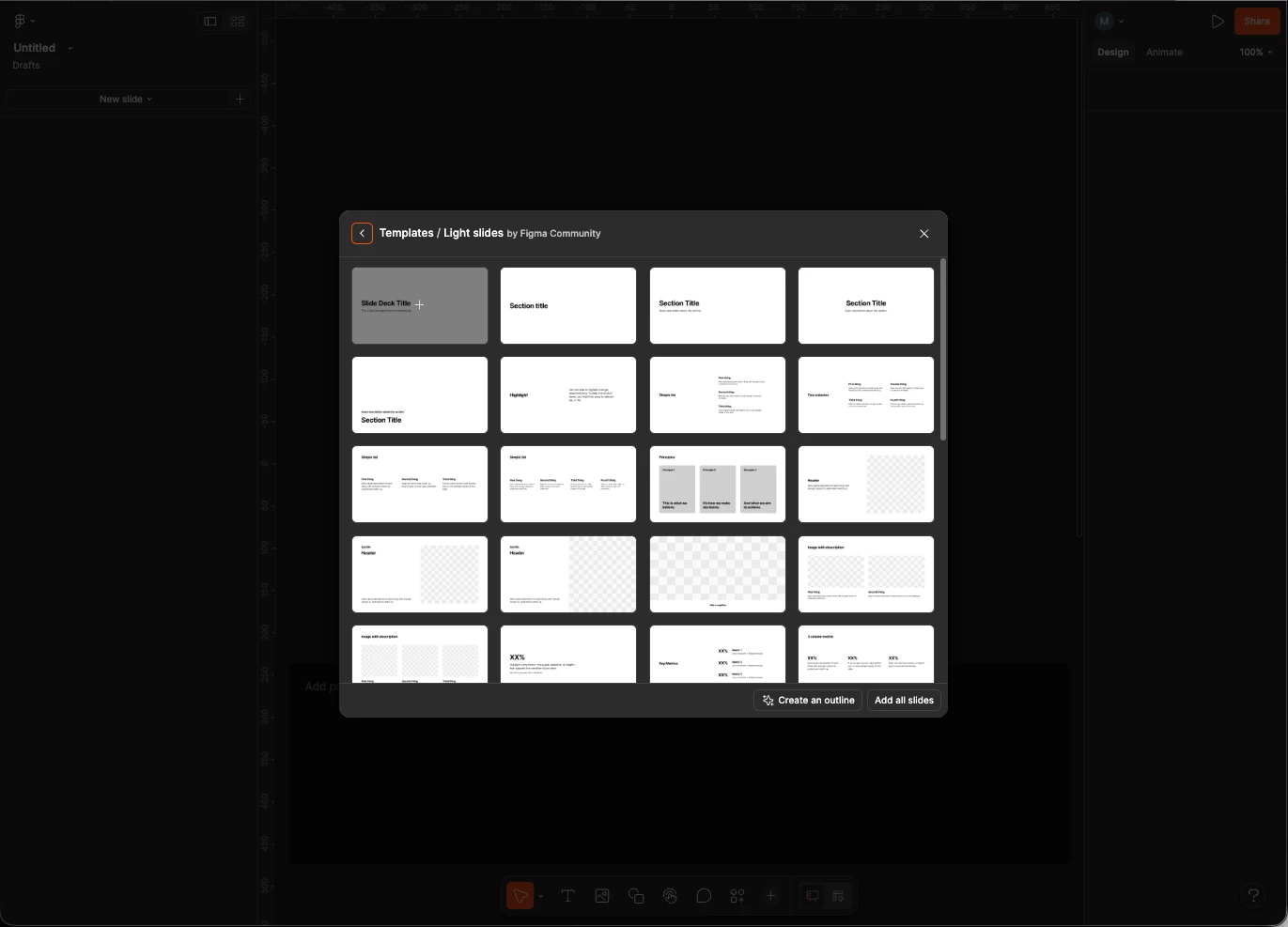This screenshot has width=1288, height=927.
Task: Switch to design mode toggle in toolbar
Action: pyautogui.click(x=839, y=896)
